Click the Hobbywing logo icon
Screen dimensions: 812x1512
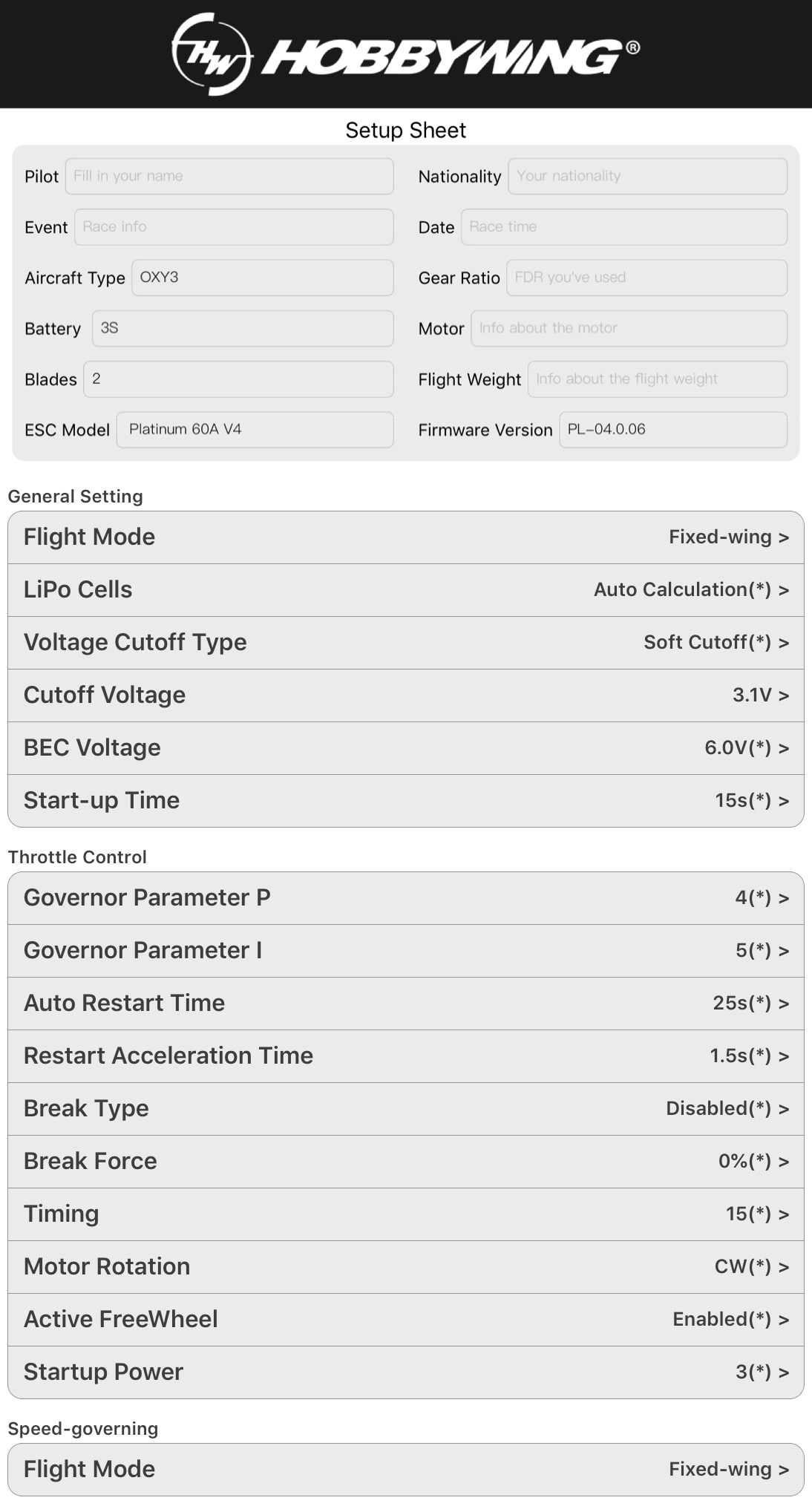pos(211,54)
